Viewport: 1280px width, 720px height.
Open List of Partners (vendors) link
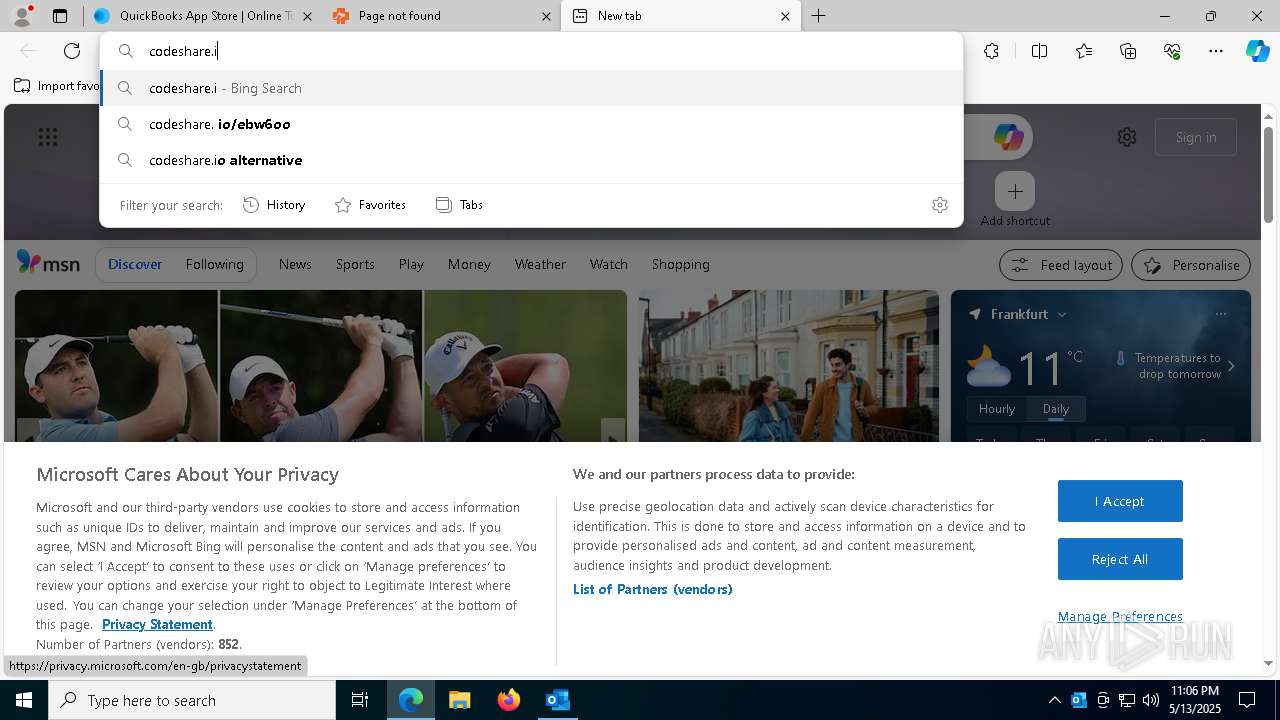tap(653, 589)
